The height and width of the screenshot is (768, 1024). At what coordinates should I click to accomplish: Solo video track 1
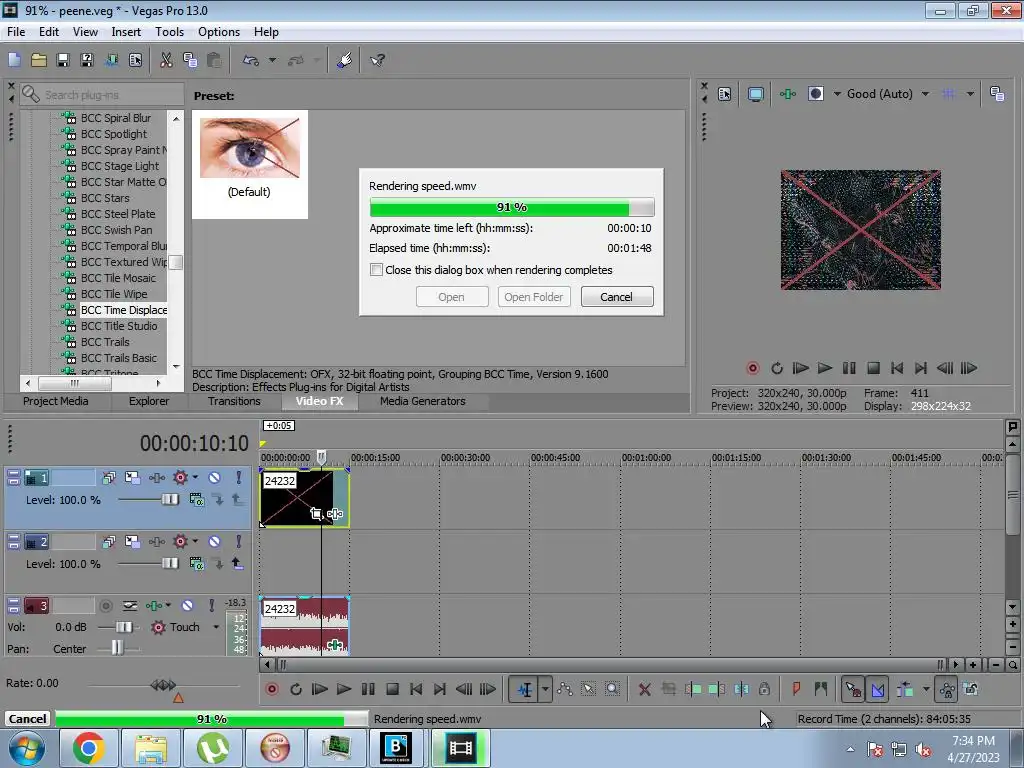[x=238, y=478]
